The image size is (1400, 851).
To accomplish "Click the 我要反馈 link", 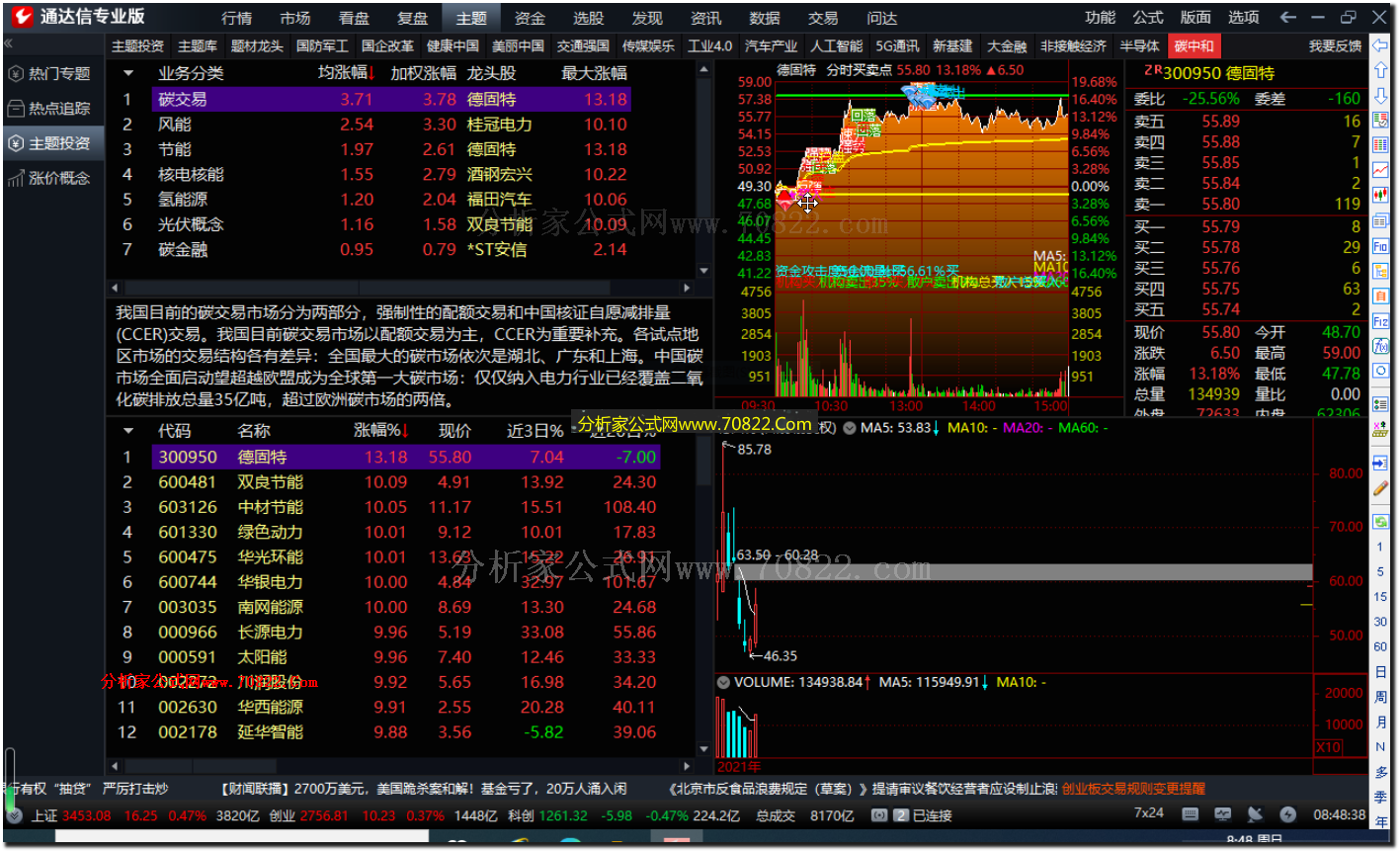I will pos(1335,45).
